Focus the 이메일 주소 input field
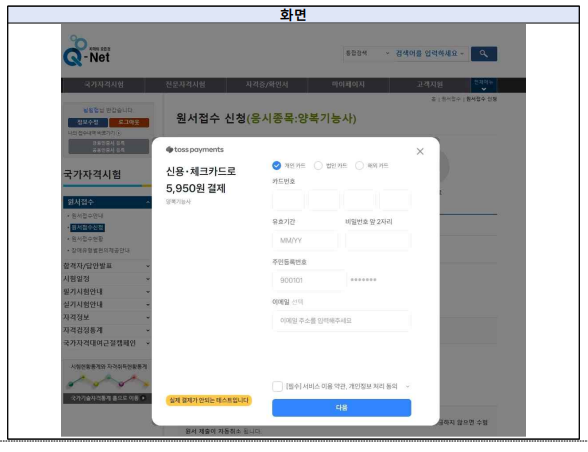588x452 pixels. [341, 321]
